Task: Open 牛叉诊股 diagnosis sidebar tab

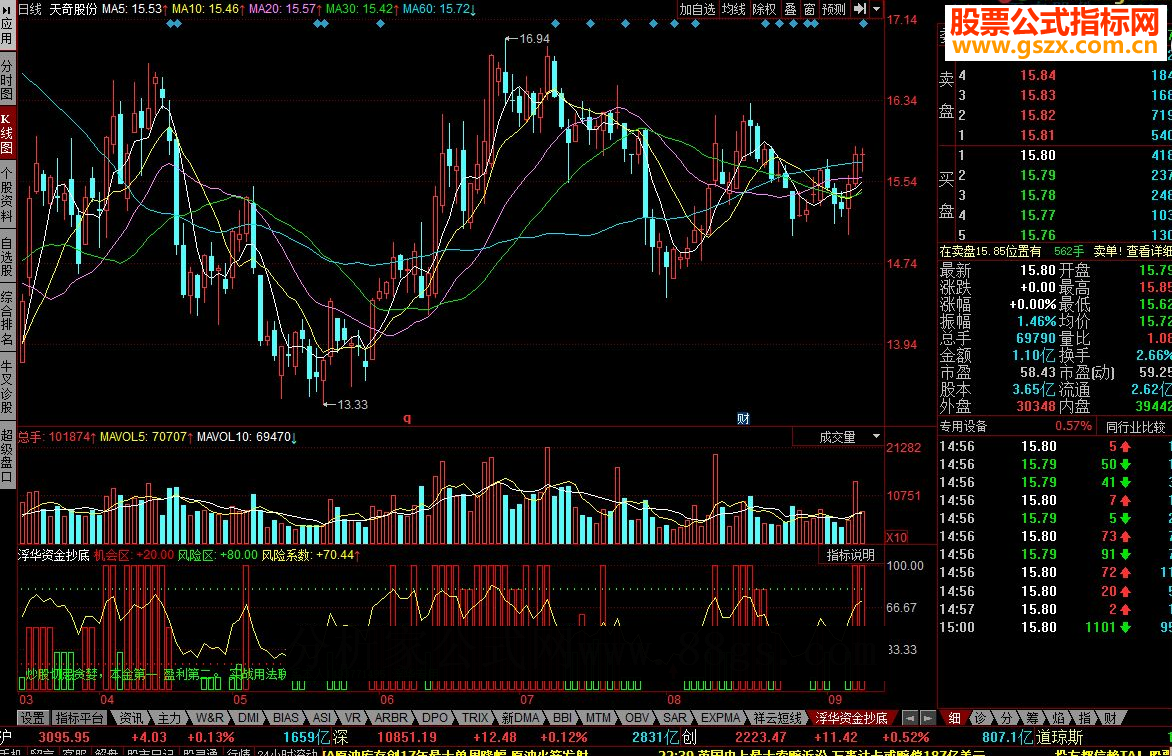Action: 7,387
